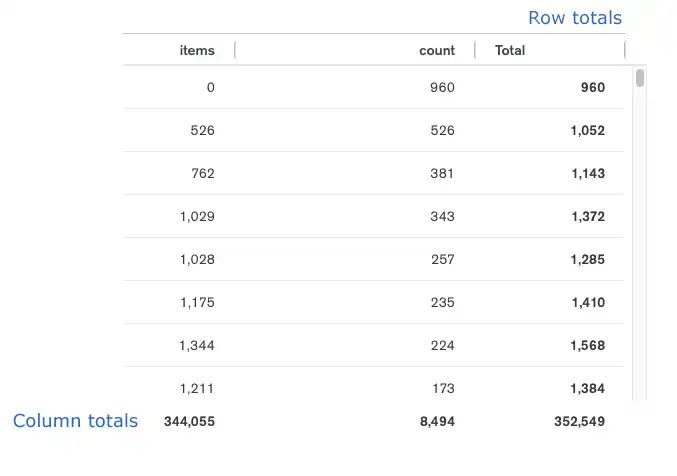The image size is (677, 476).
Task: Select the items cell with value 762
Action: point(203,173)
